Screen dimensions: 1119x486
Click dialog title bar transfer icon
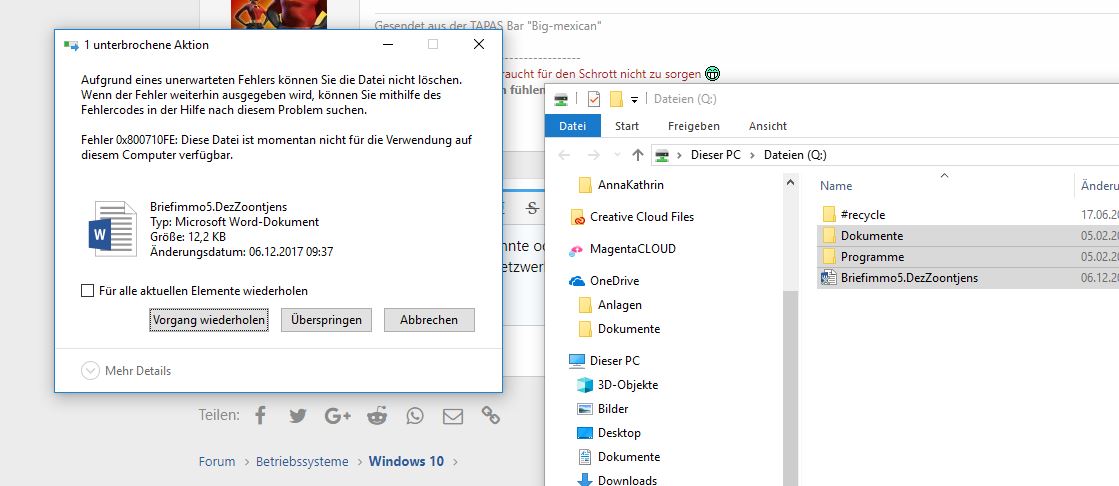pyautogui.click(x=71, y=45)
